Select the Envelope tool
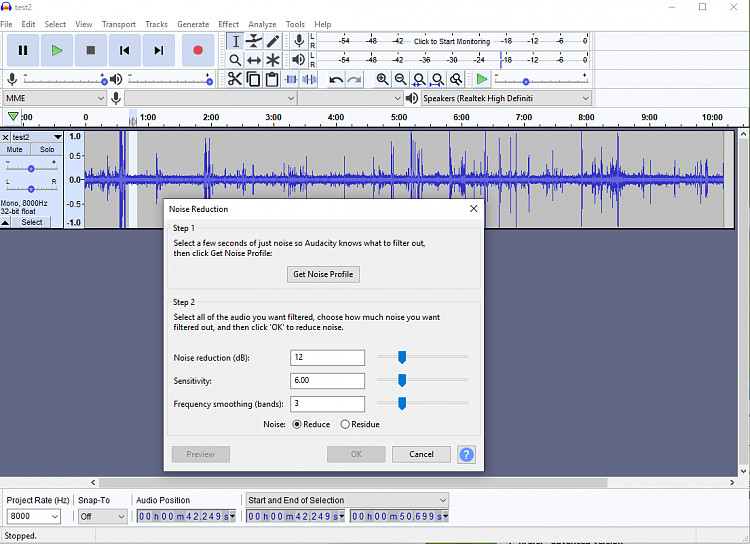Screen dimensions: 750x544 coord(254,42)
